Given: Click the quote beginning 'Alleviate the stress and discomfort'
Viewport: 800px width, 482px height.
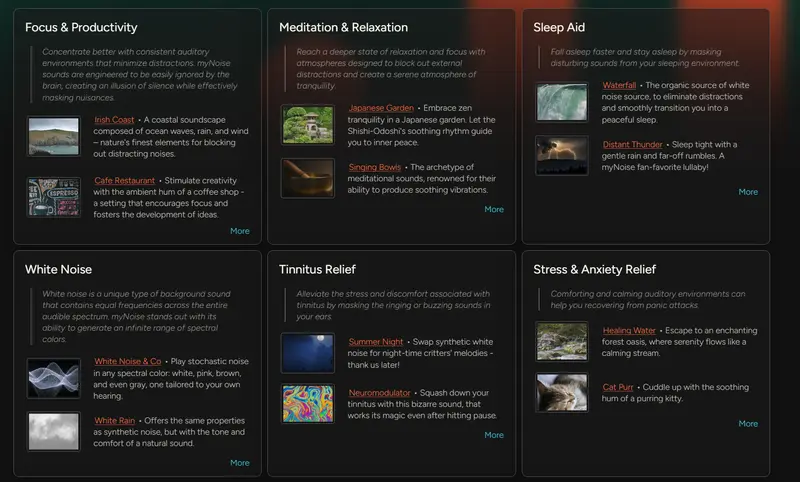Looking at the screenshot, I should click(x=393, y=306).
